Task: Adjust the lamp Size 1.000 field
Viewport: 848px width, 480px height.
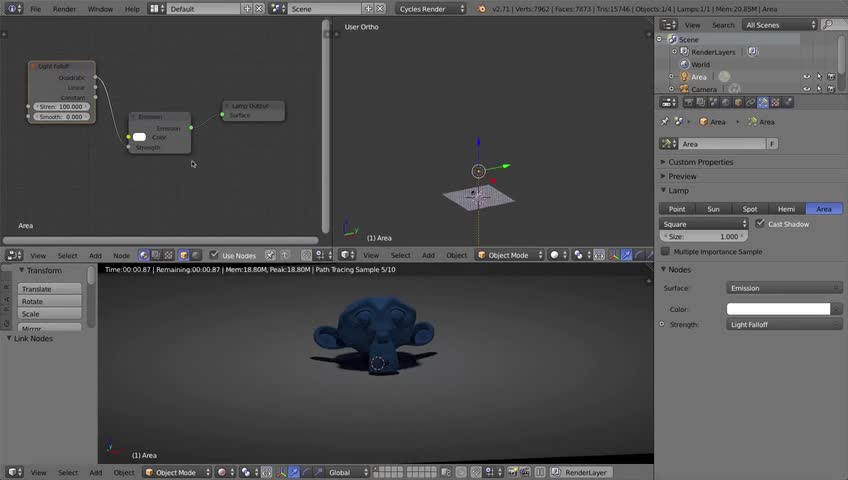Action: [x=704, y=236]
